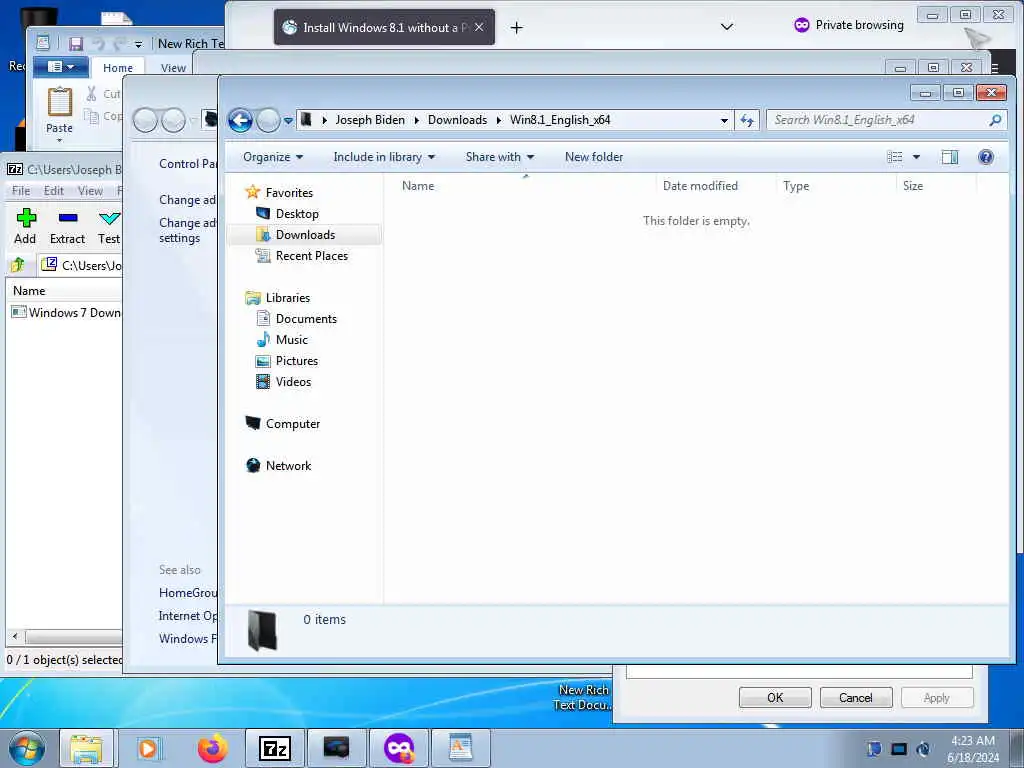Switch to the Home tab in WordPad

pos(118,68)
